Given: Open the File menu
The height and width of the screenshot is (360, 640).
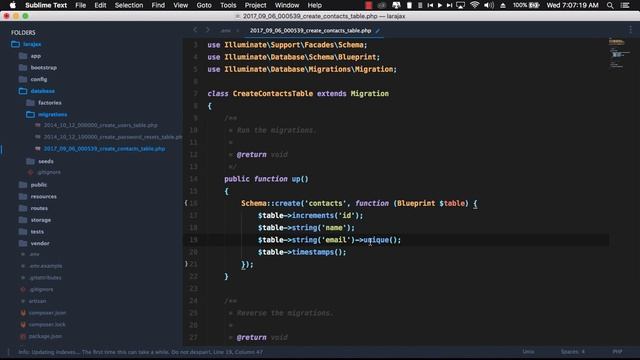Looking at the screenshot, I should [x=80, y=5].
